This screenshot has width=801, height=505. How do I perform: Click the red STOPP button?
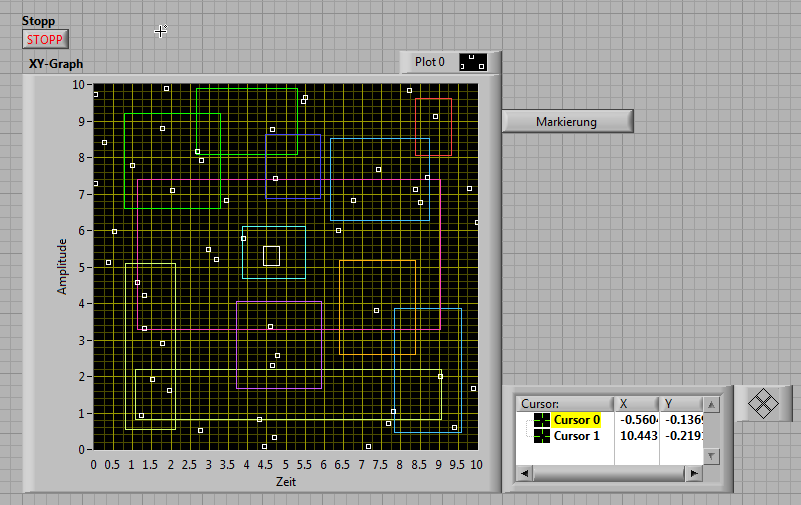click(x=45, y=39)
